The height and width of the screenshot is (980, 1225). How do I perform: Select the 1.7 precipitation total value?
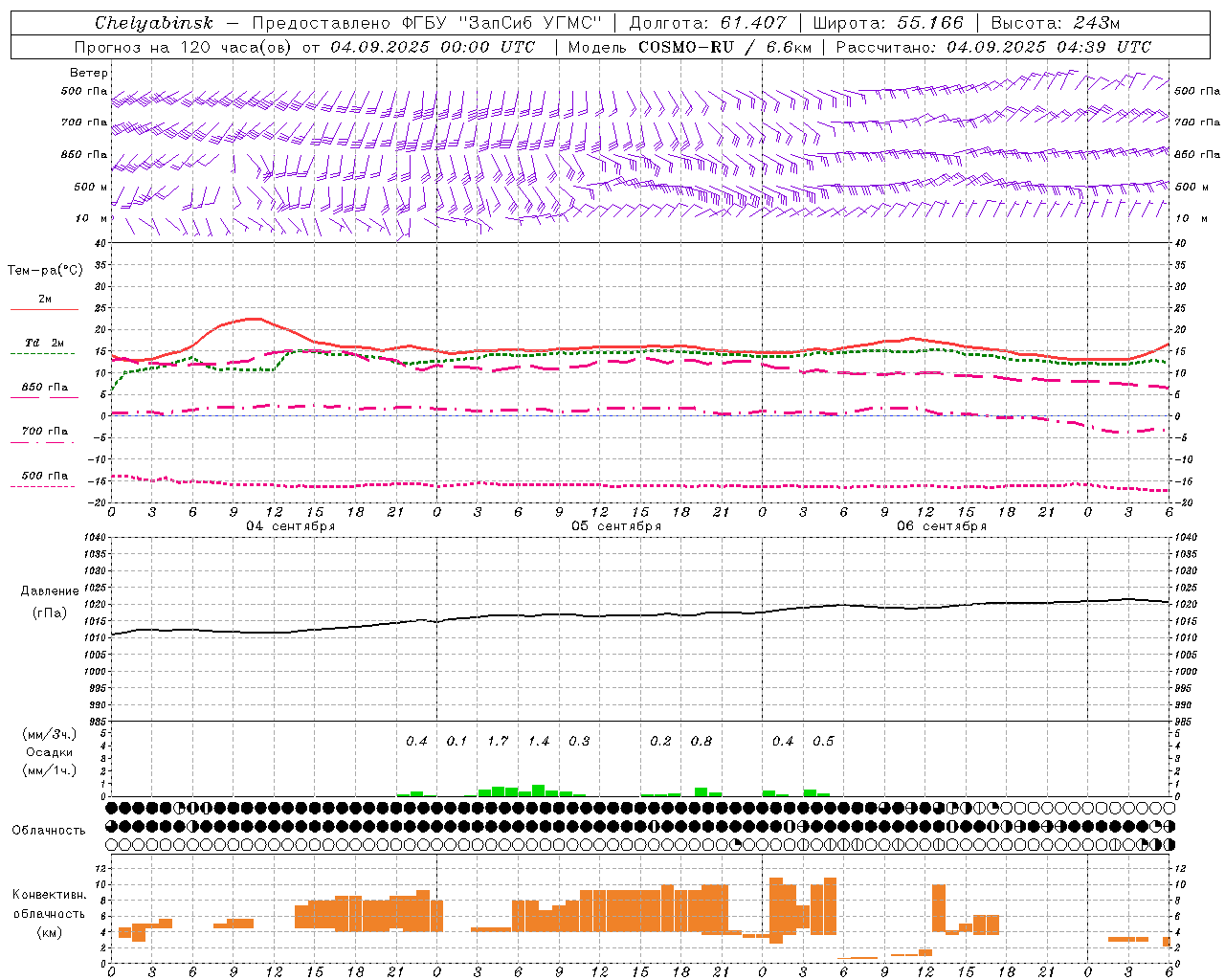click(498, 742)
